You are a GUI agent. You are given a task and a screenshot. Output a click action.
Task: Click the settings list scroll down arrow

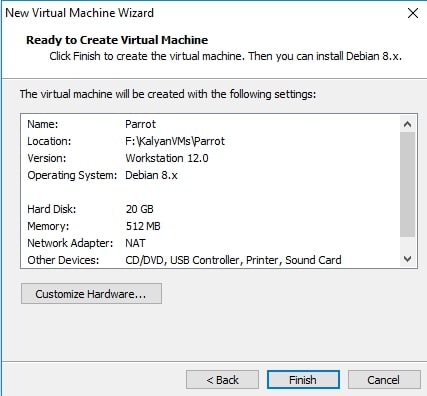(407, 259)
